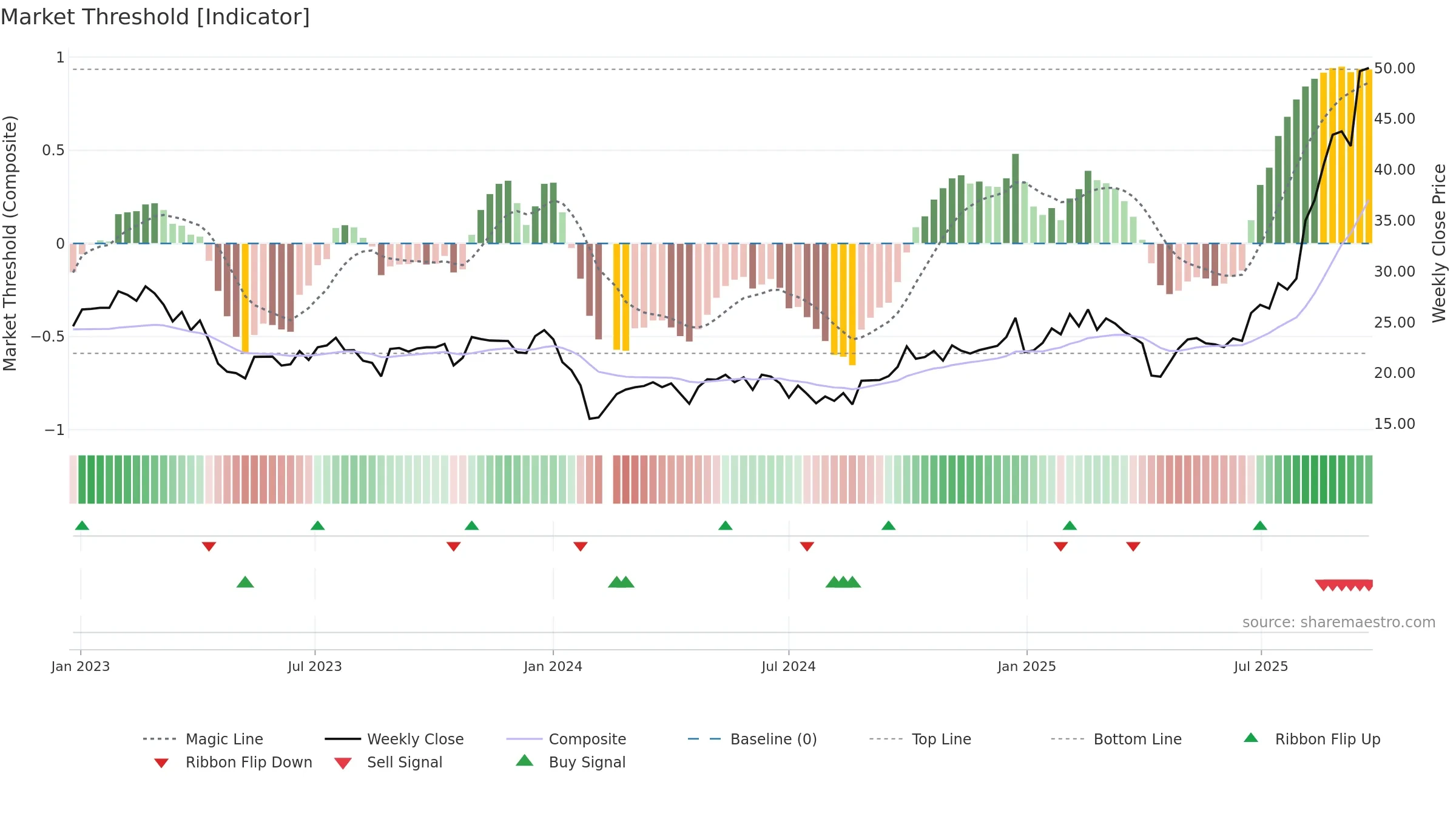Click the 20.00 price tick label
This screenshot has height=819, width=1456.
[x=1394, y=373]
